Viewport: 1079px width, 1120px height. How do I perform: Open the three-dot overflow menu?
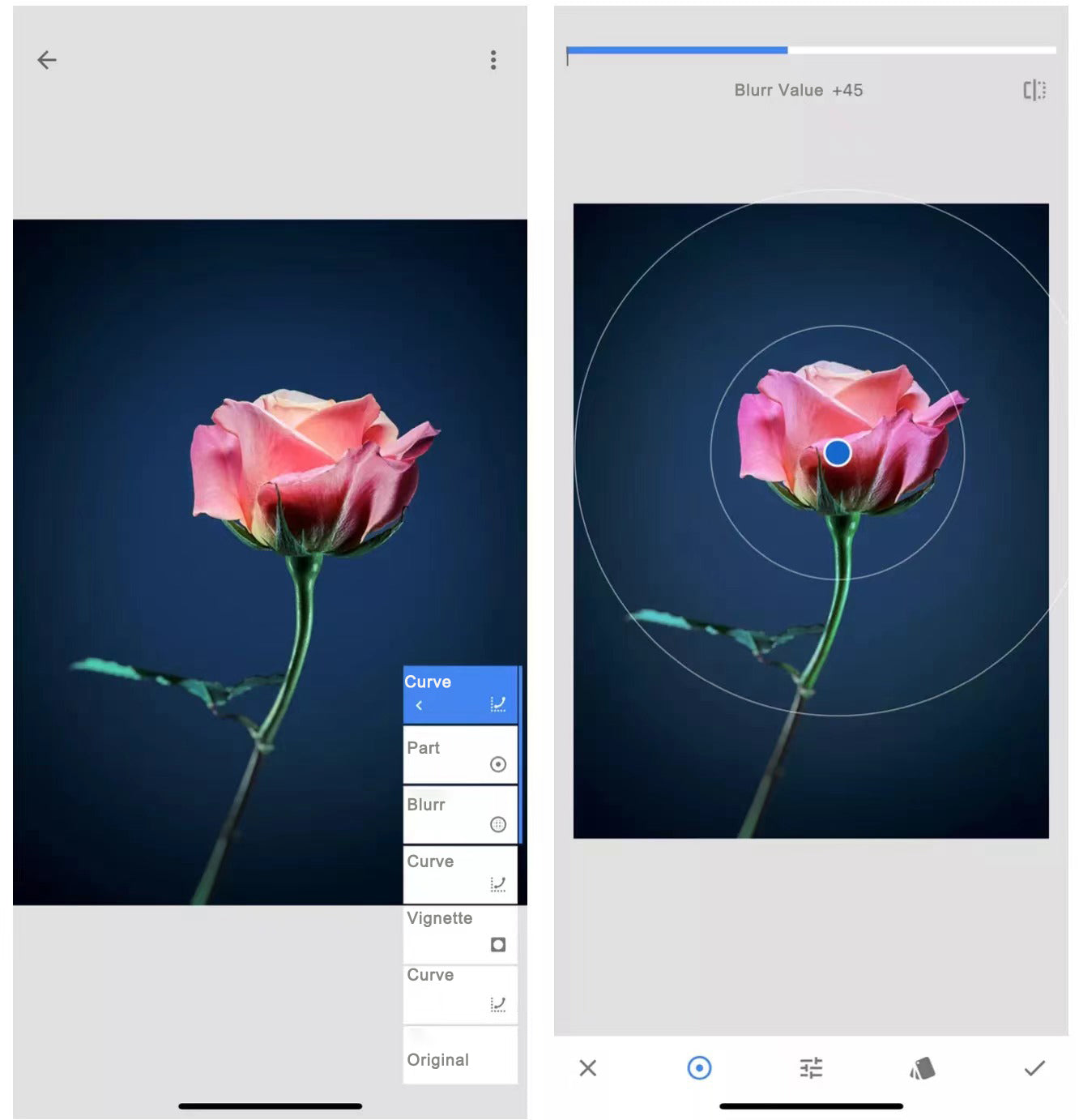[x=493, y=60]
